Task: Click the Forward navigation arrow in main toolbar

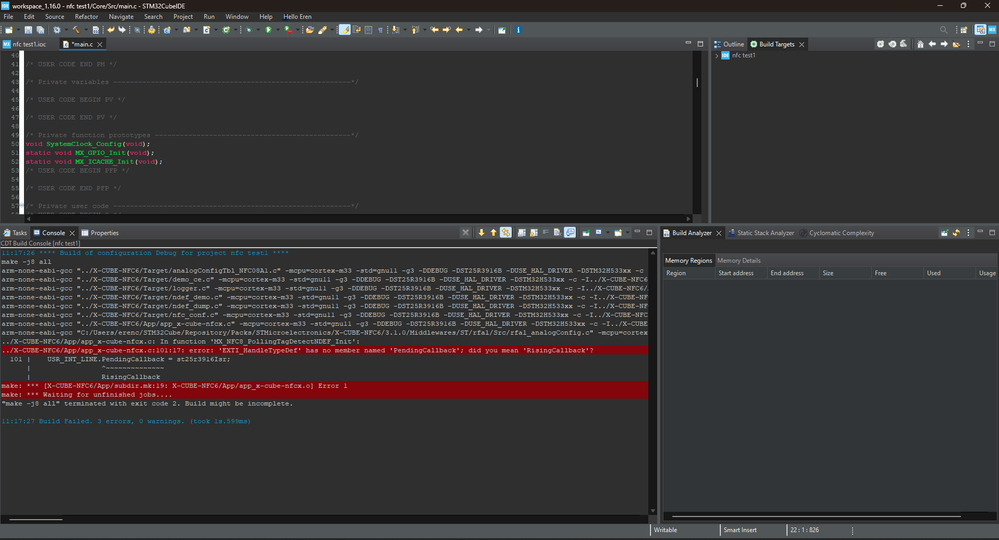Action: (x=478, y=30)
